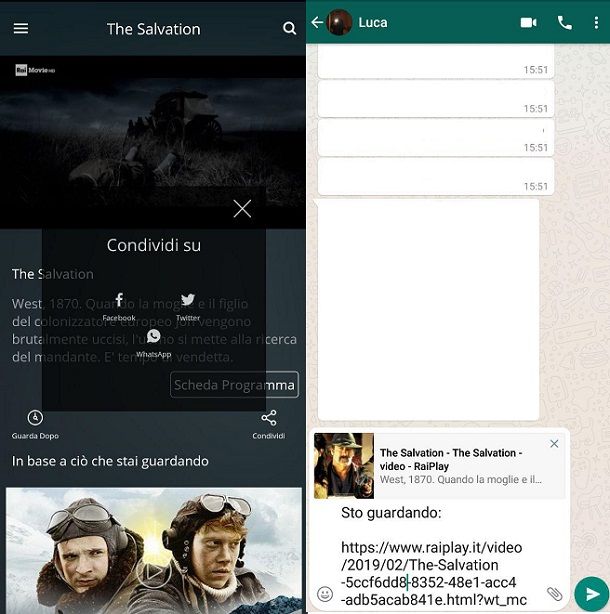Open Luca's profile picture

coord(340,22)
